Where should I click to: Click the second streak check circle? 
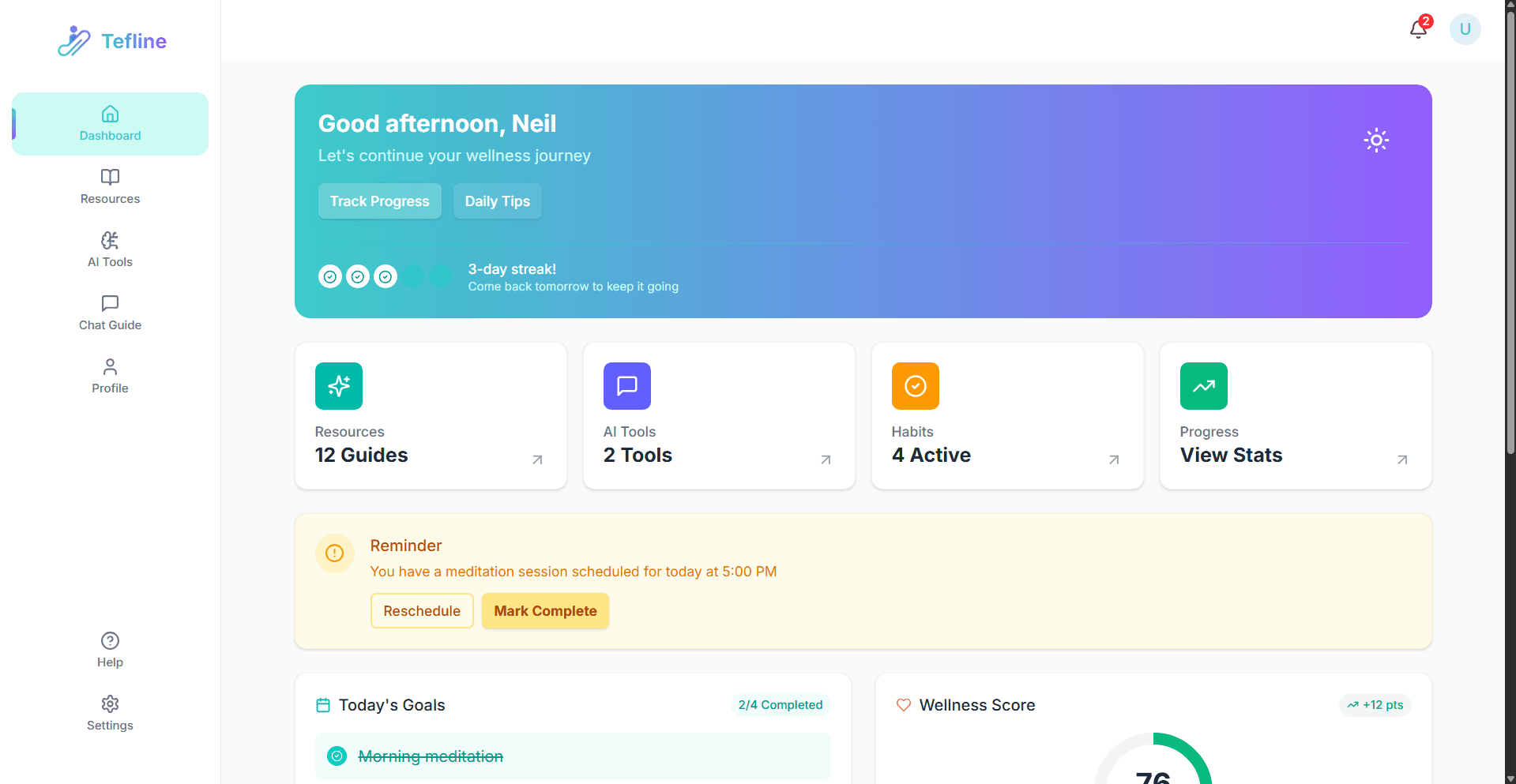click(358, 276)
